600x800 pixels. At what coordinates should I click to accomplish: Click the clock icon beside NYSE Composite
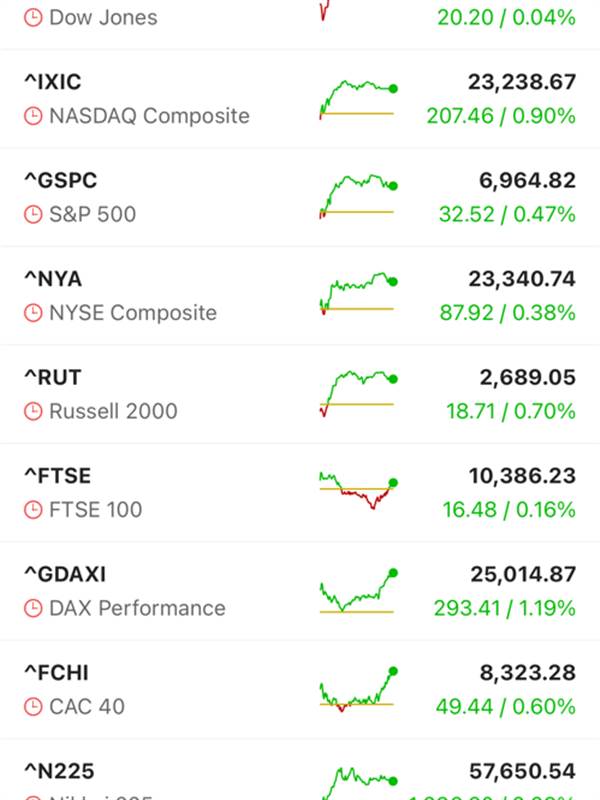(x=34, y=313)
